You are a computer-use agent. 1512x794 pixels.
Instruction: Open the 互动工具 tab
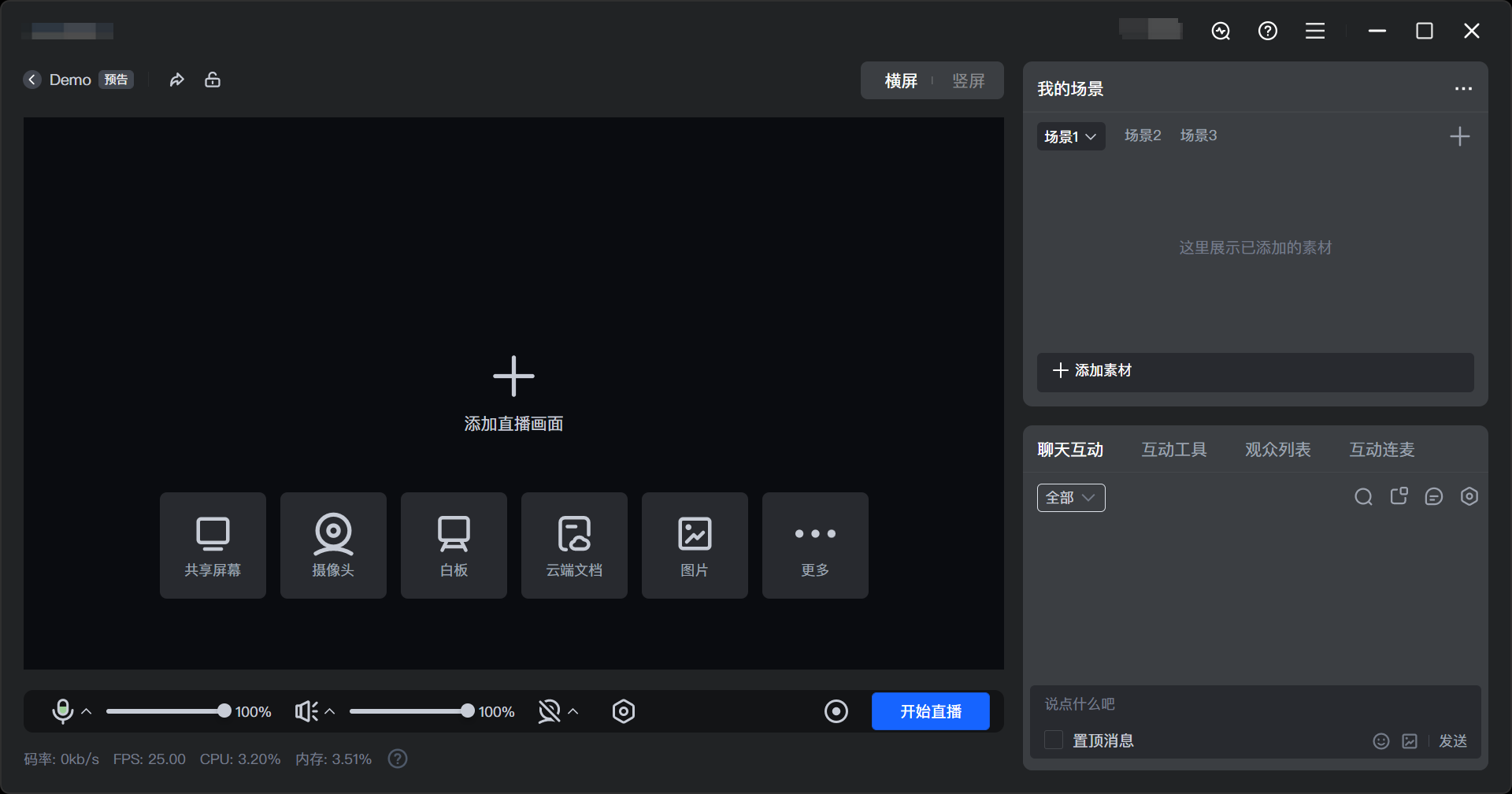(1173, 450)
